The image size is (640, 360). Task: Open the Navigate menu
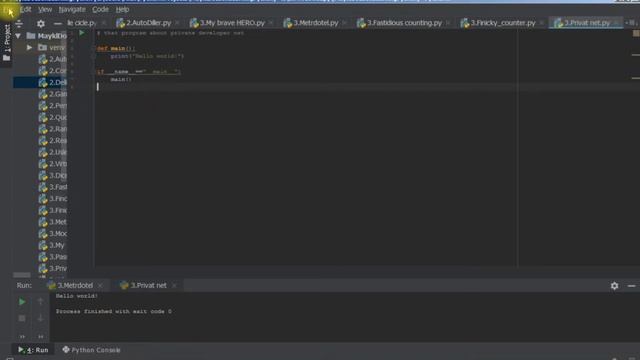(72, 9)
